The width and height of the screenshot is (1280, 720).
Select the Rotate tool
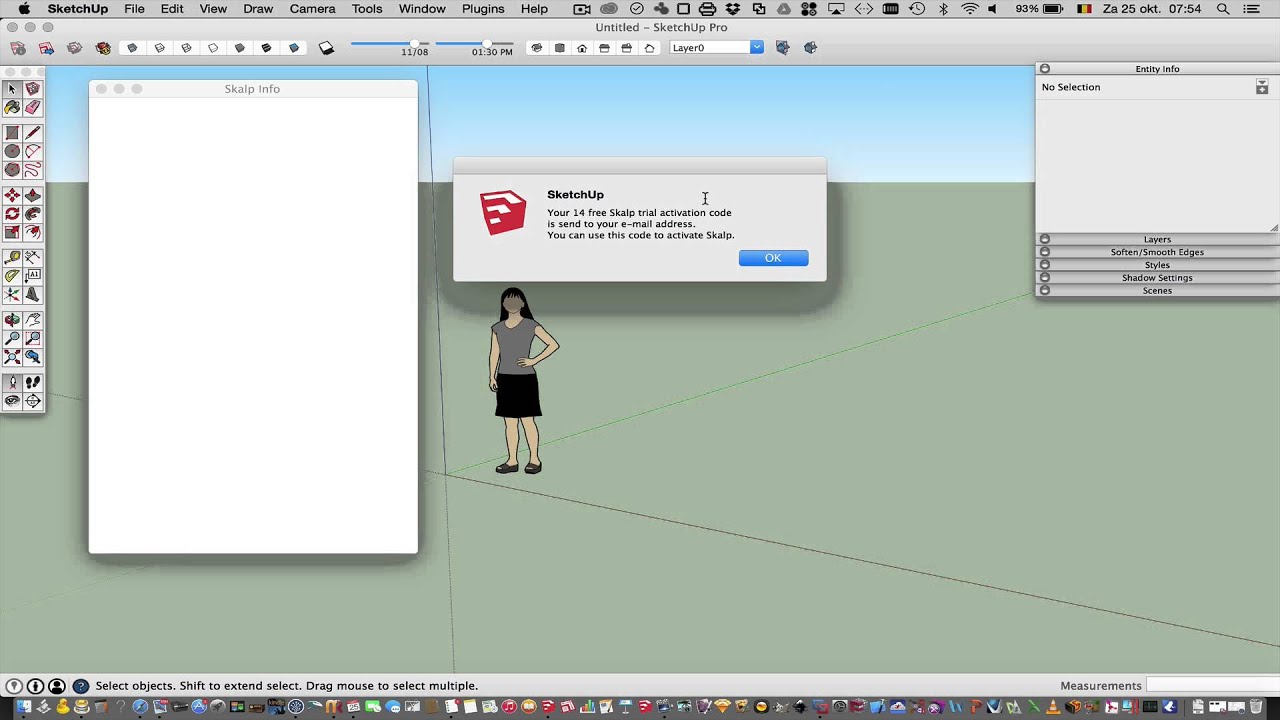12,213
